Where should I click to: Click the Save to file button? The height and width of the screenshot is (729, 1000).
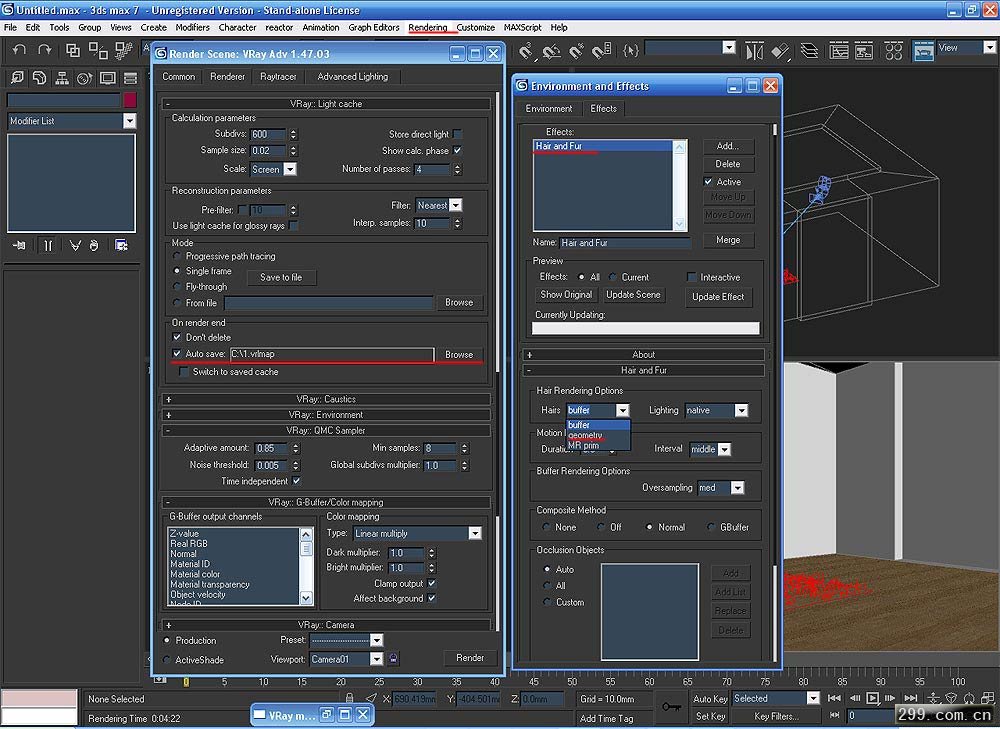(281, 277)
